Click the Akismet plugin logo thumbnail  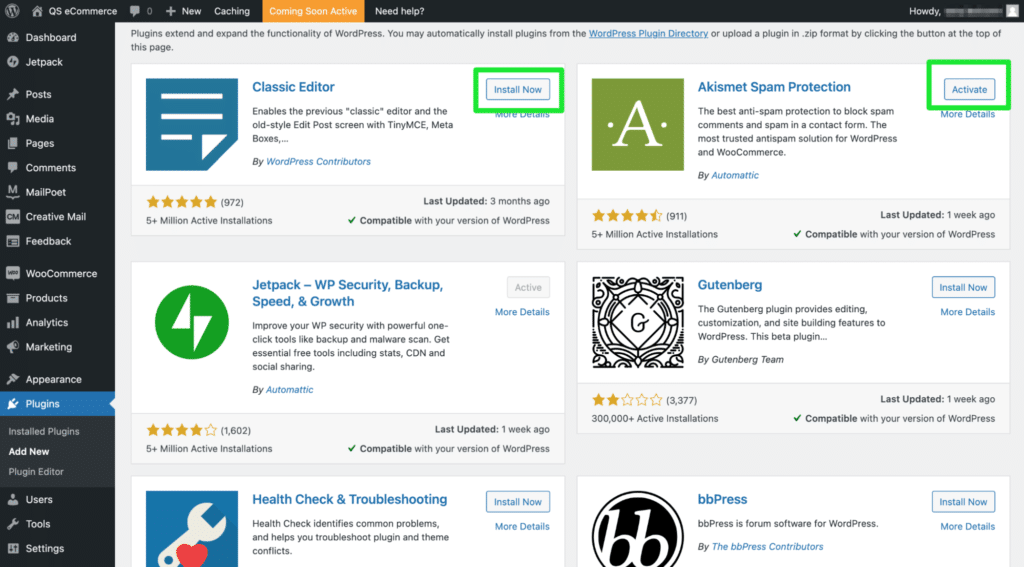[x=637, y=124]
